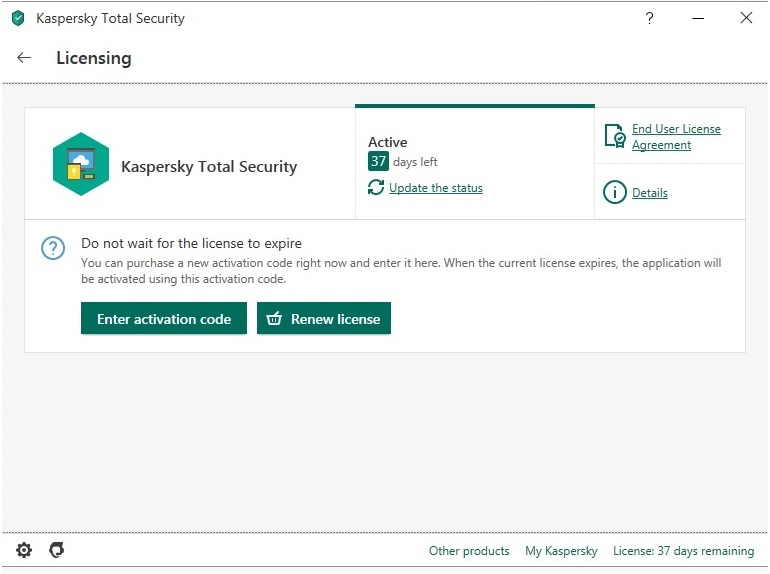Click the Kaspersky Total Security hexagon product icon
The image size is (770, 574).
[81, 165]
